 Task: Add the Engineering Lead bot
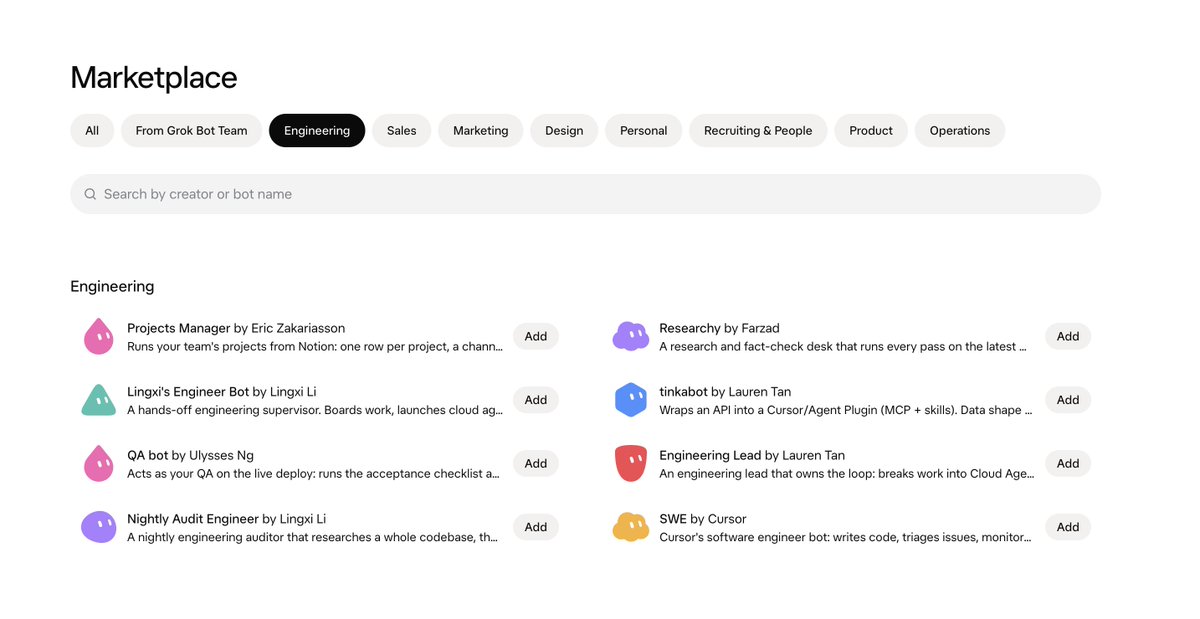[x=1068, y=464]
